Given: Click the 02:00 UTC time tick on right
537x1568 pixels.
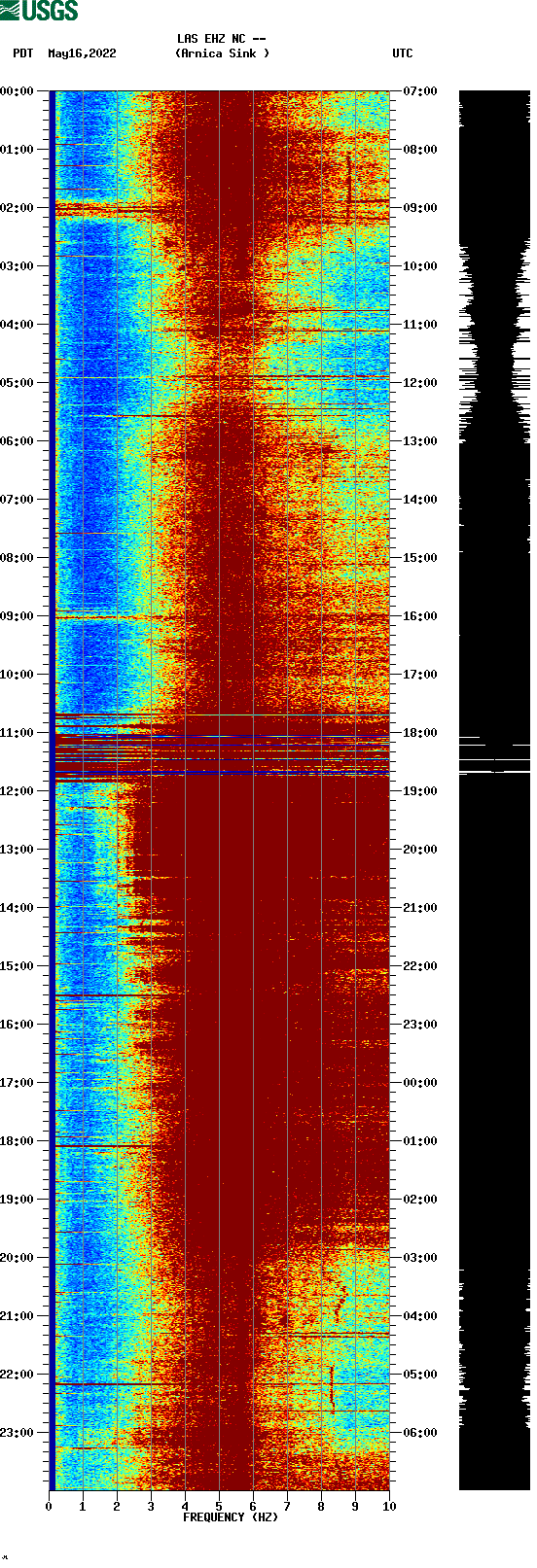Looking at the screenshot, I should tap(420, 1200).
